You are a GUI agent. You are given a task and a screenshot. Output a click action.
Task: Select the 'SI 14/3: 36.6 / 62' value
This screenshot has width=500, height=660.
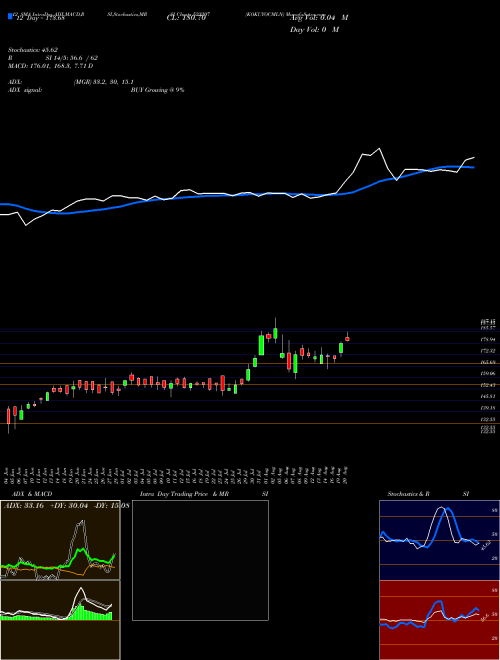[x=72, y=58]
